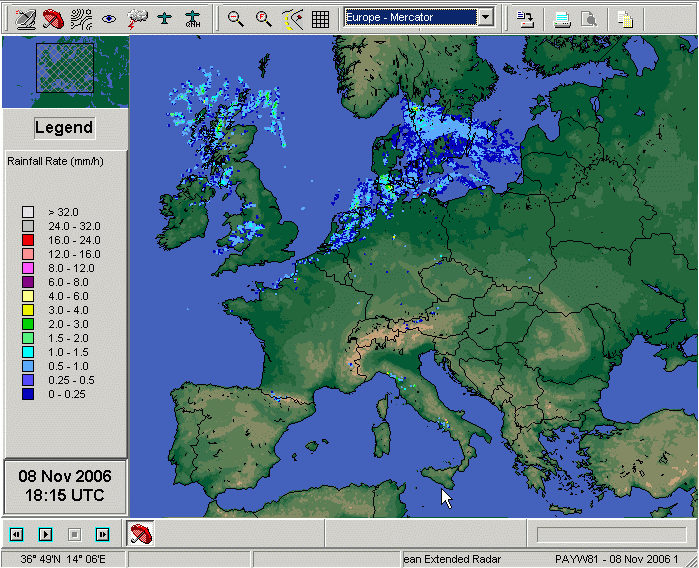Select the red umbrella rainfall radar tool

click(53, 17)
